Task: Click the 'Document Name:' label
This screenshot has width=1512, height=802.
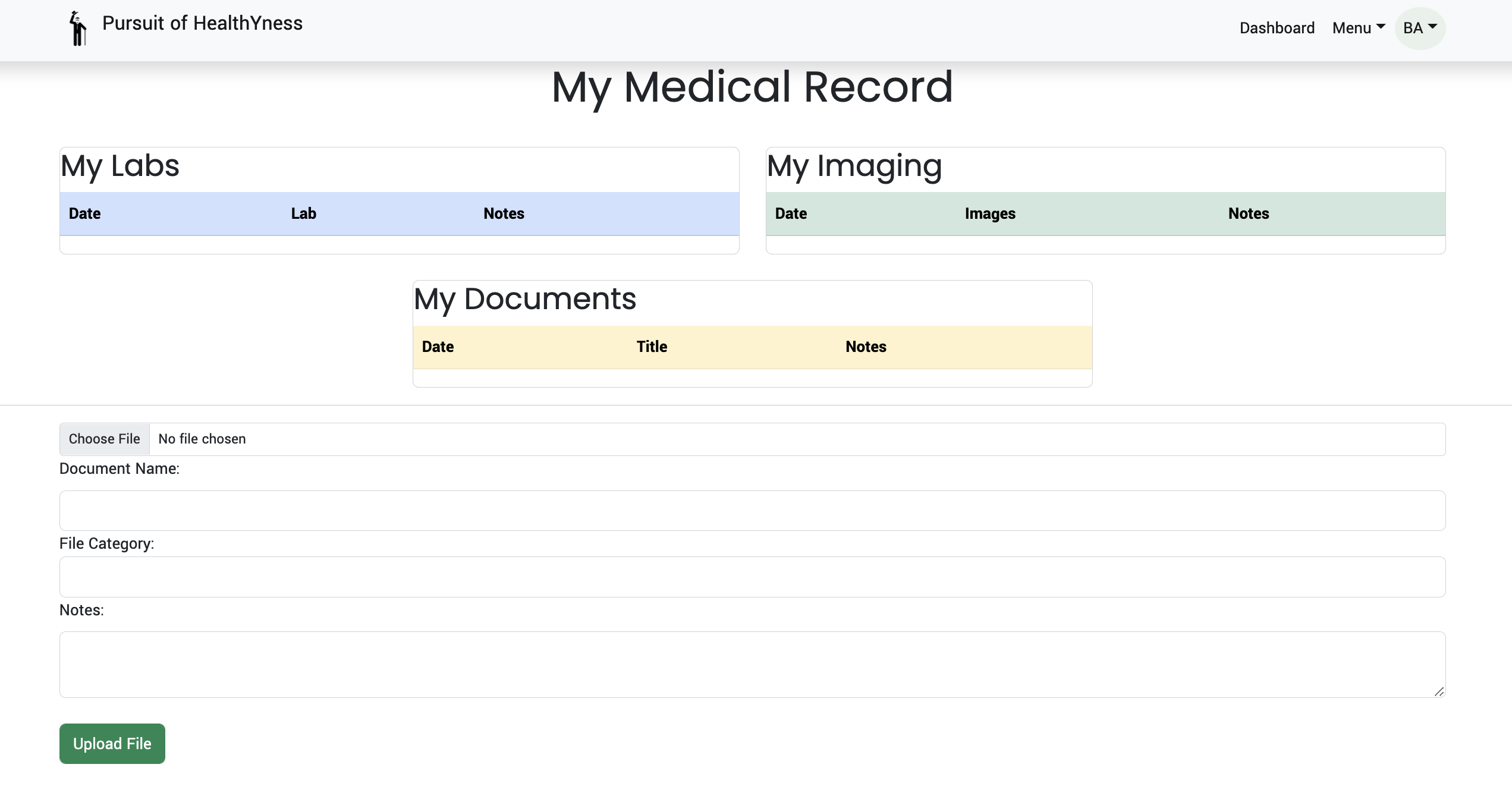Action: pyautogui.click(x=120, y=468)
